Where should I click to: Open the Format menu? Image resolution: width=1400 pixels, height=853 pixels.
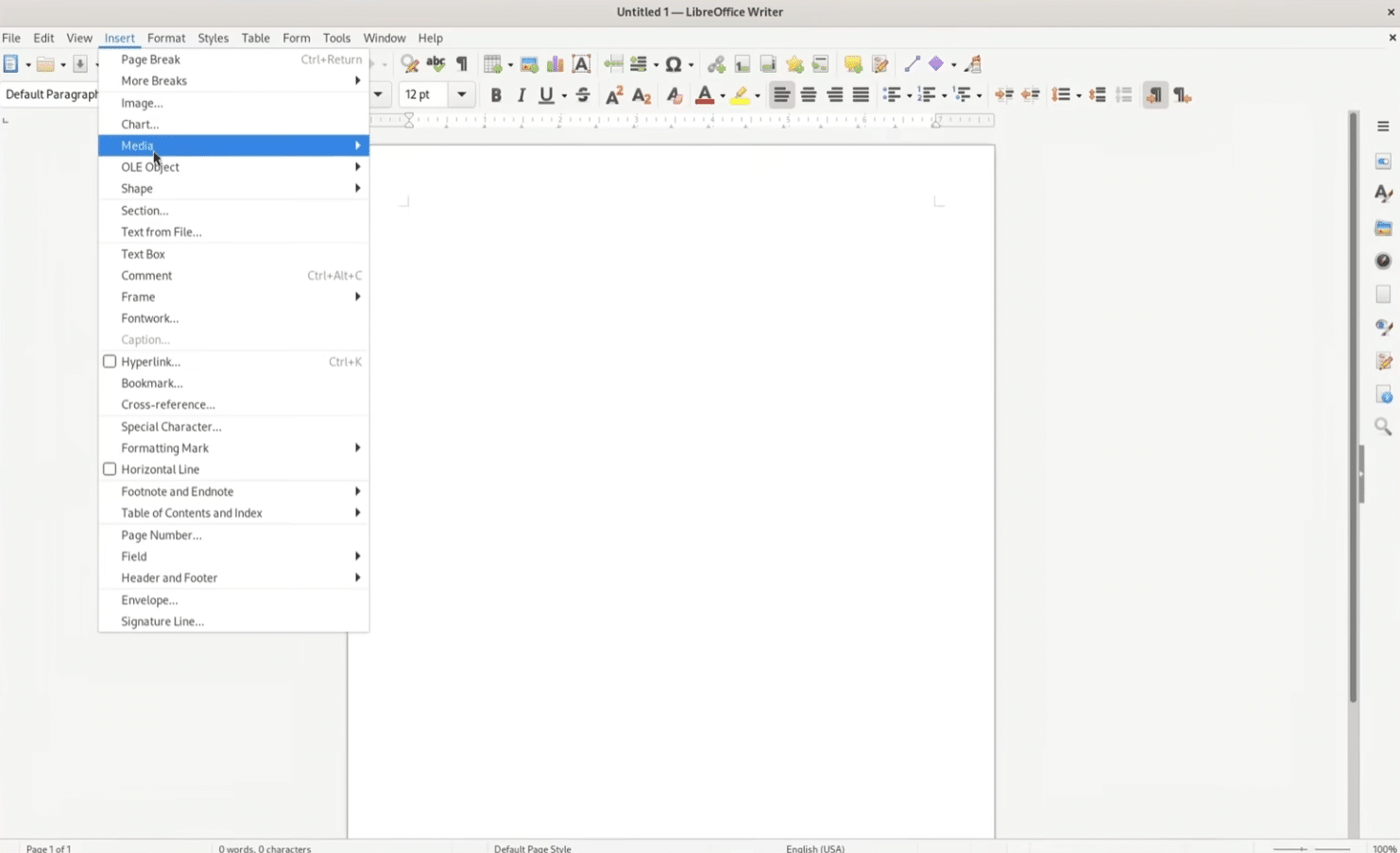pyautogui.click(x=166, y=38)
